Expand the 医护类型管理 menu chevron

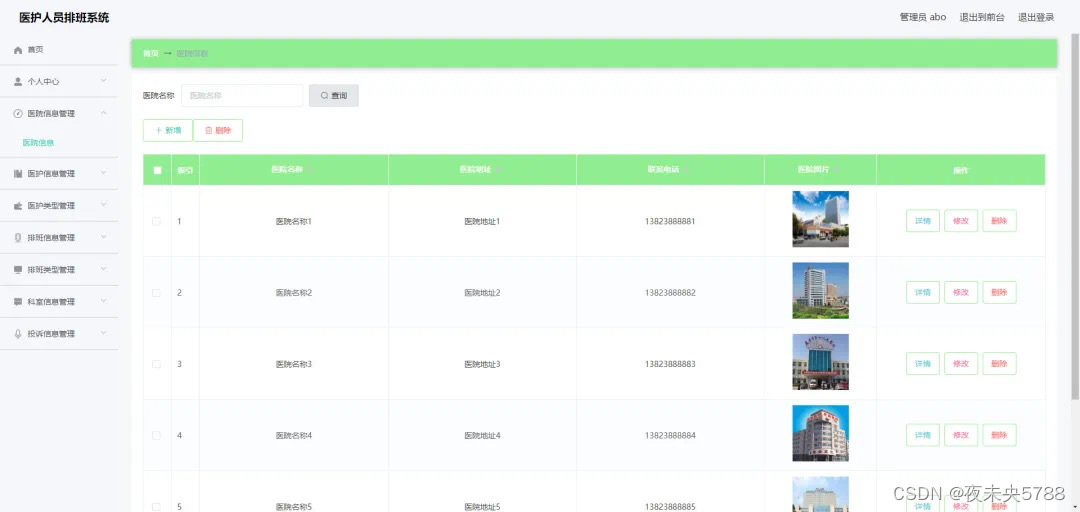[103, 205]
